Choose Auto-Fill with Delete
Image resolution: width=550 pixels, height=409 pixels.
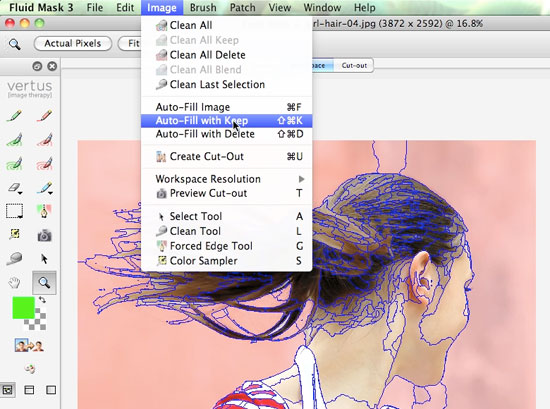point(227,134)
